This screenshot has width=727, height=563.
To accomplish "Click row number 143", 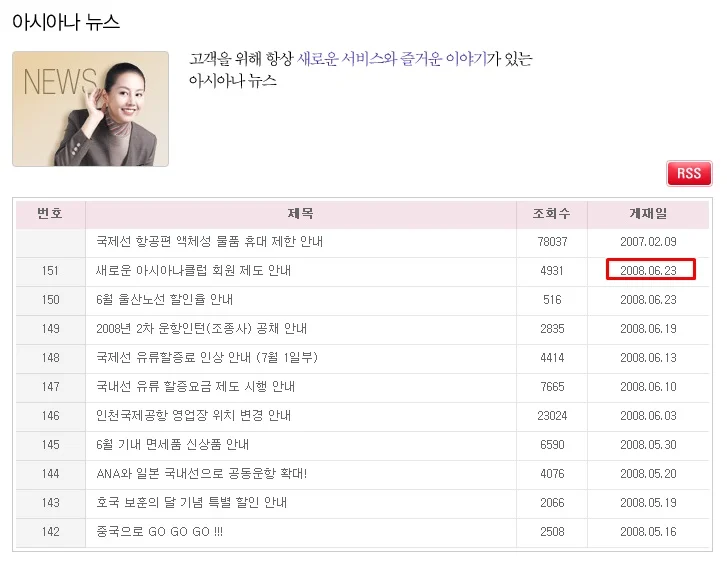I will 51,503.
